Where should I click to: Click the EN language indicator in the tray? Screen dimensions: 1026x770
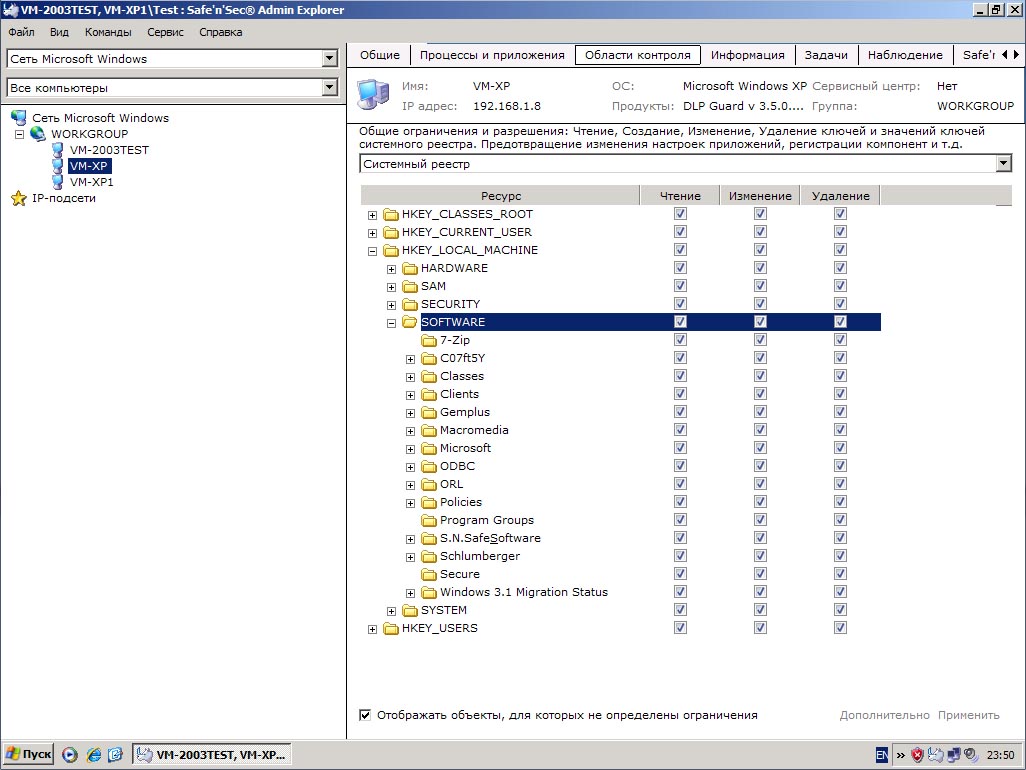point(881,755)
